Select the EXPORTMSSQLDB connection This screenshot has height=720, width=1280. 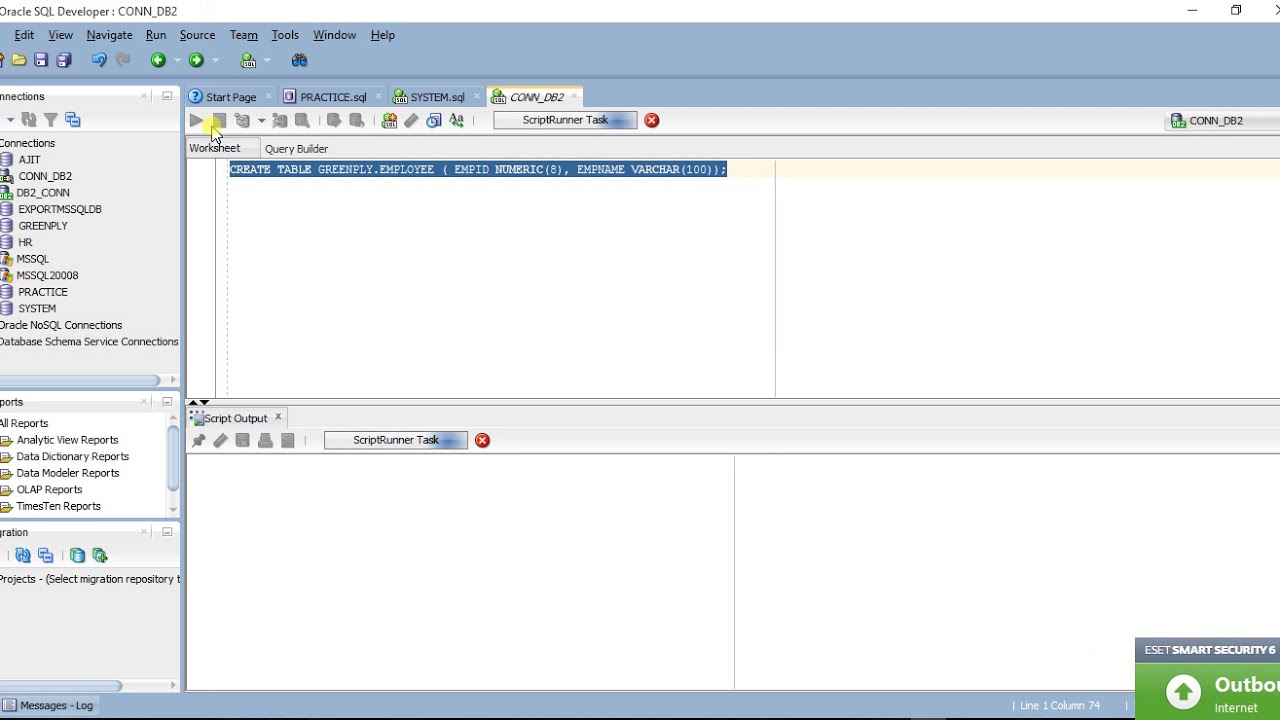coord(59,209)
